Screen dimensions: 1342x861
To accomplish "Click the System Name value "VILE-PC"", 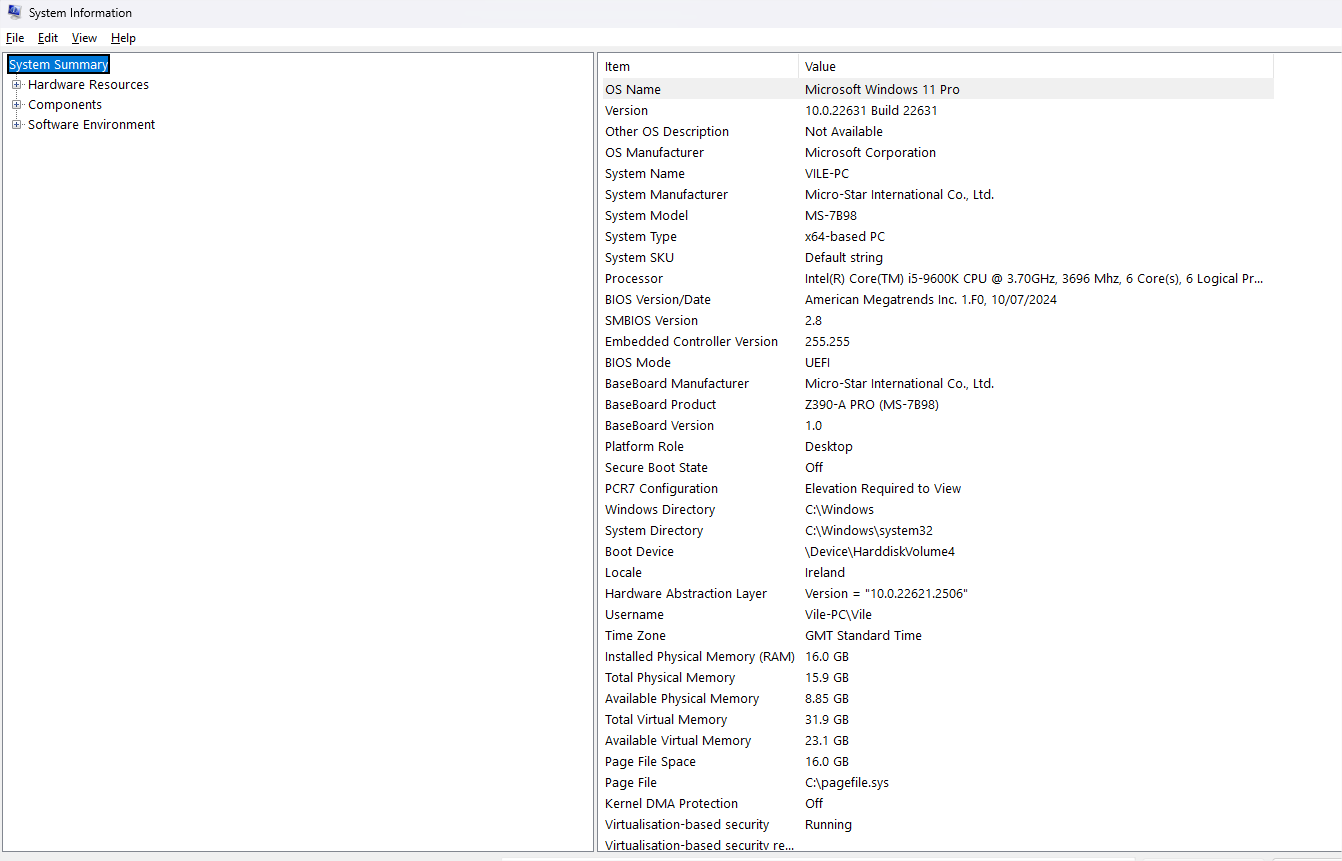I will pyautogui.click(x=827, y=174).
